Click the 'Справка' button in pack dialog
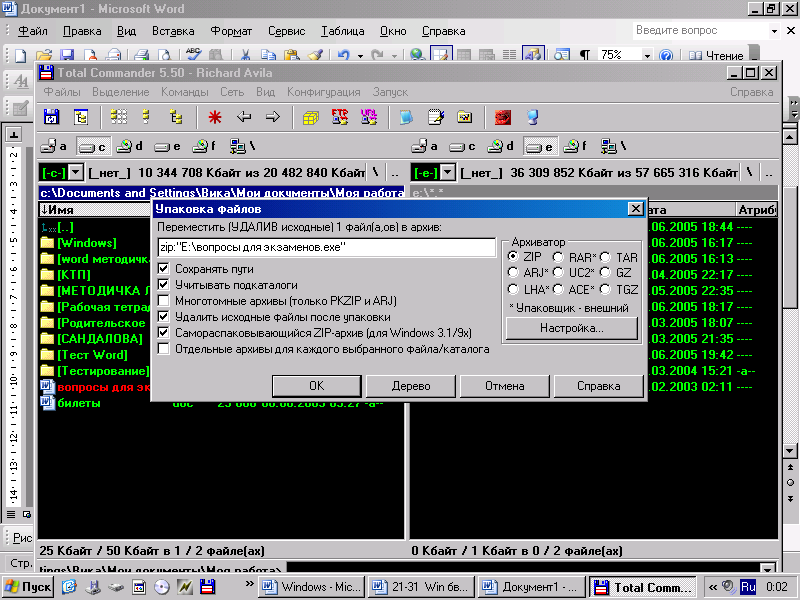 tap(598, 386)
